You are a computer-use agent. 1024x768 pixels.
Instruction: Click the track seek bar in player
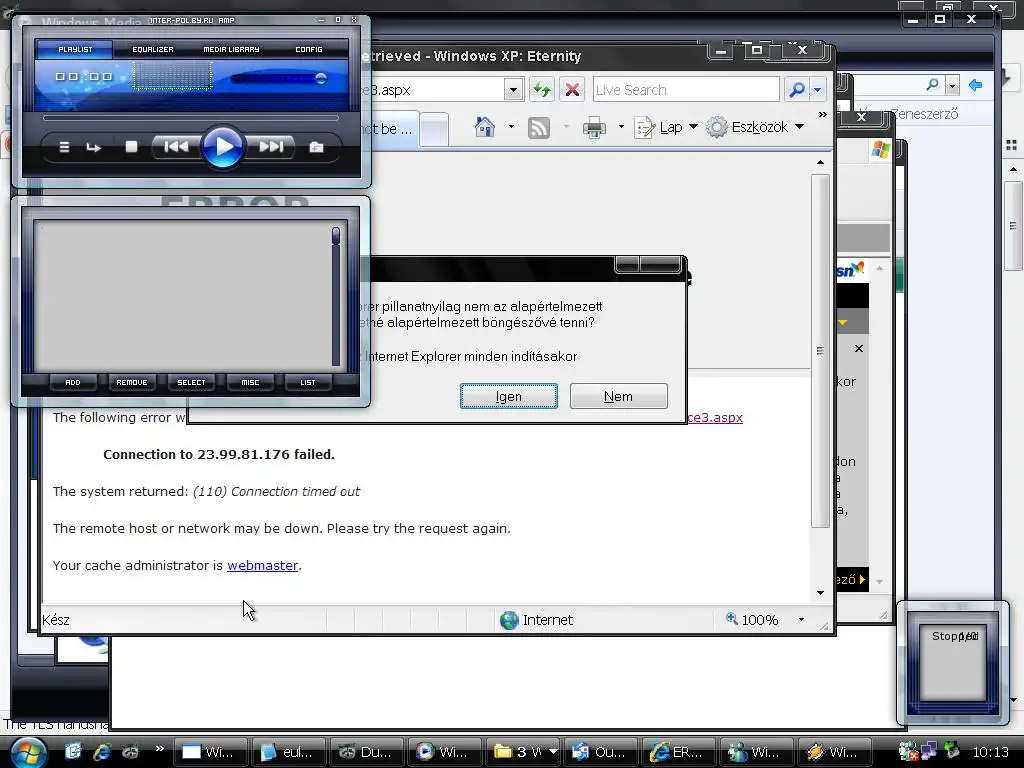click(x=191, y=118)
